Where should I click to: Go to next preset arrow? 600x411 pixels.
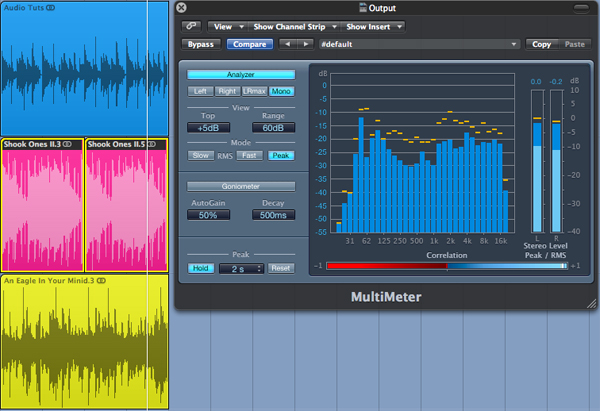point(305,44)
